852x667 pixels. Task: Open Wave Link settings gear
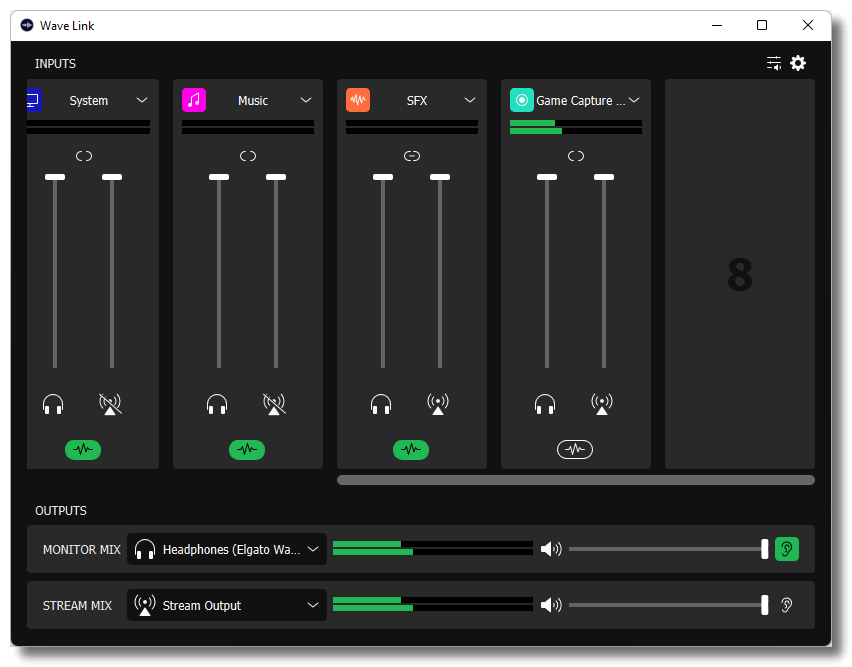pyautogui.click(x=798, y=63)
